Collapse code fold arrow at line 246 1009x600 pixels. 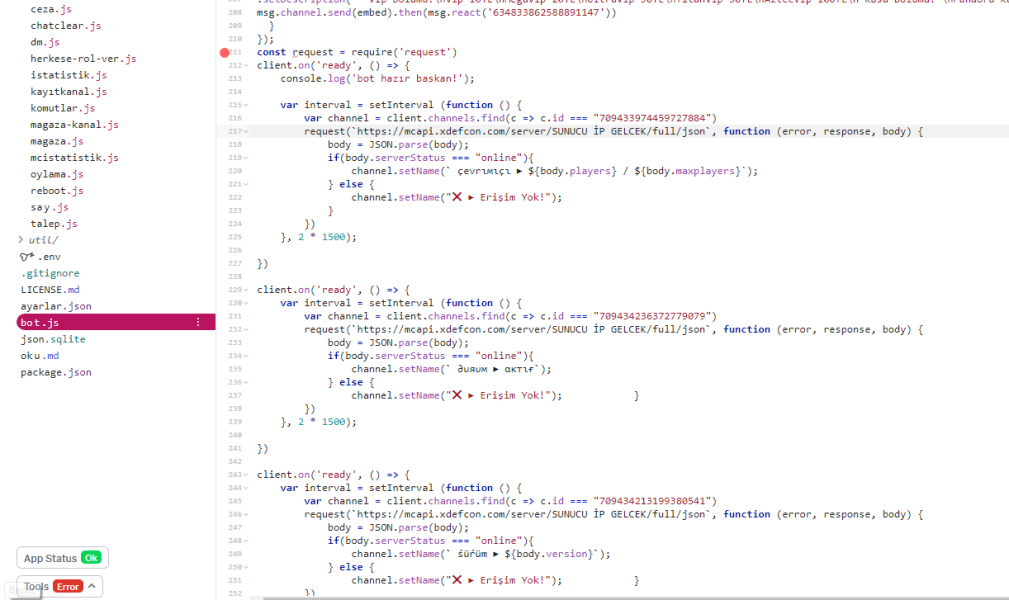click(246, 514)
